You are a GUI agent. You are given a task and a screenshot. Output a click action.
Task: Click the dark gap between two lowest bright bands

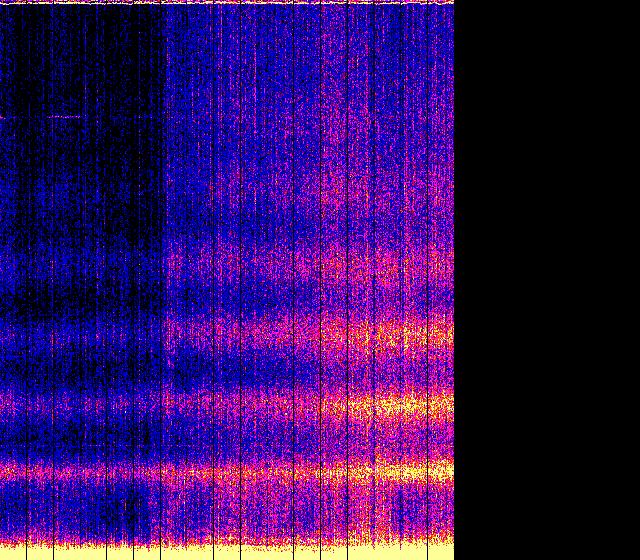point(300,438)
